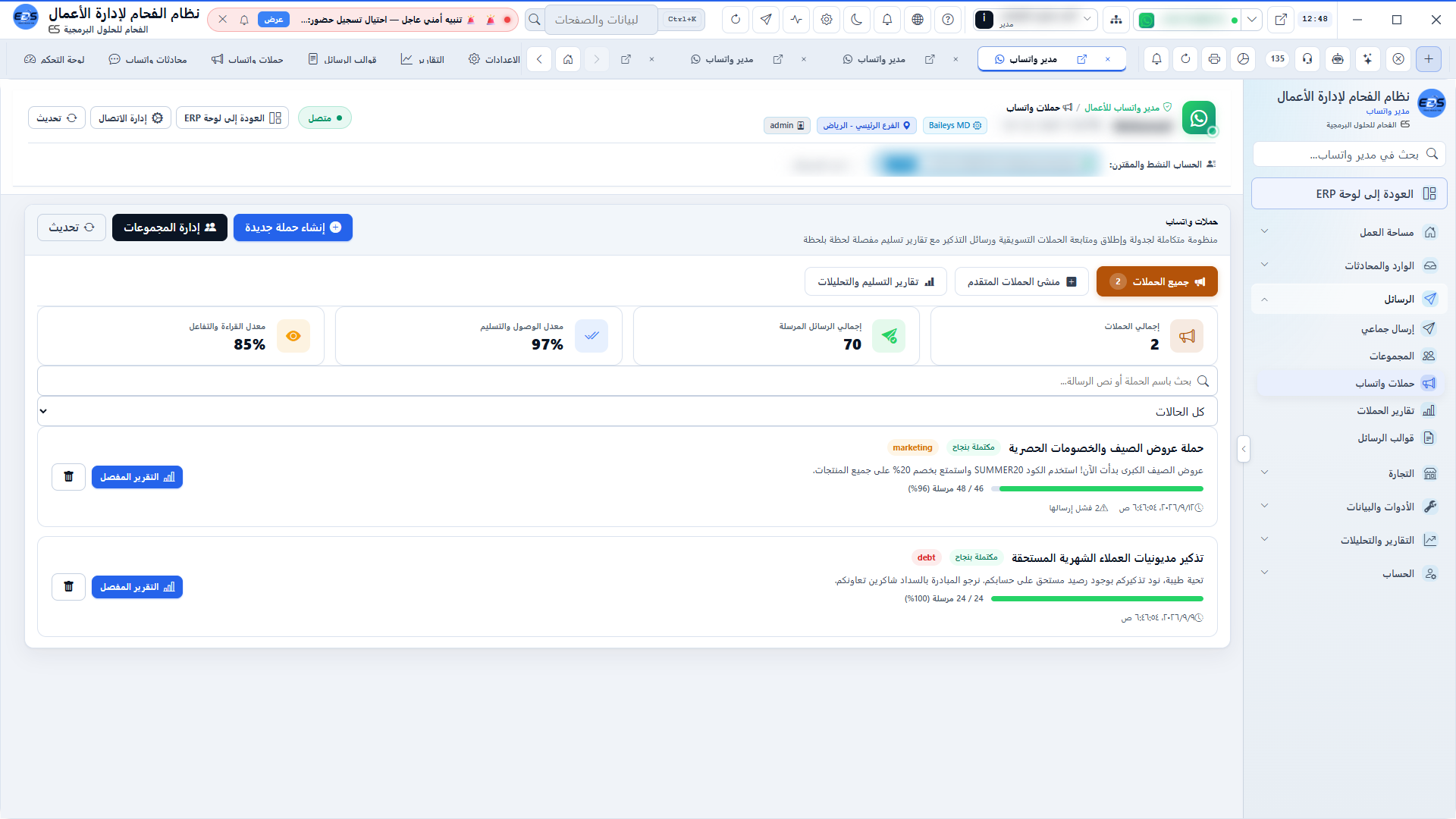Click the sparkle AI icon in tab toolbar
Viewport: 1456px width, 819px height.
pyautogui.click(x=1367, y=59)
